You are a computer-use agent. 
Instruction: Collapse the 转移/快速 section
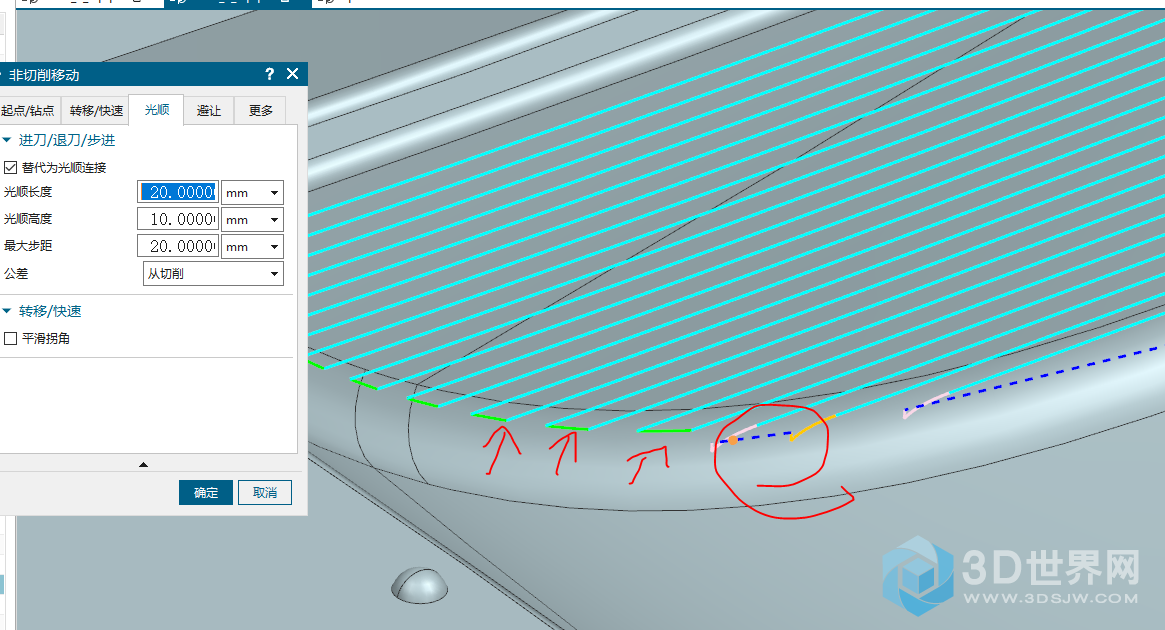click(x=7, y=311)
